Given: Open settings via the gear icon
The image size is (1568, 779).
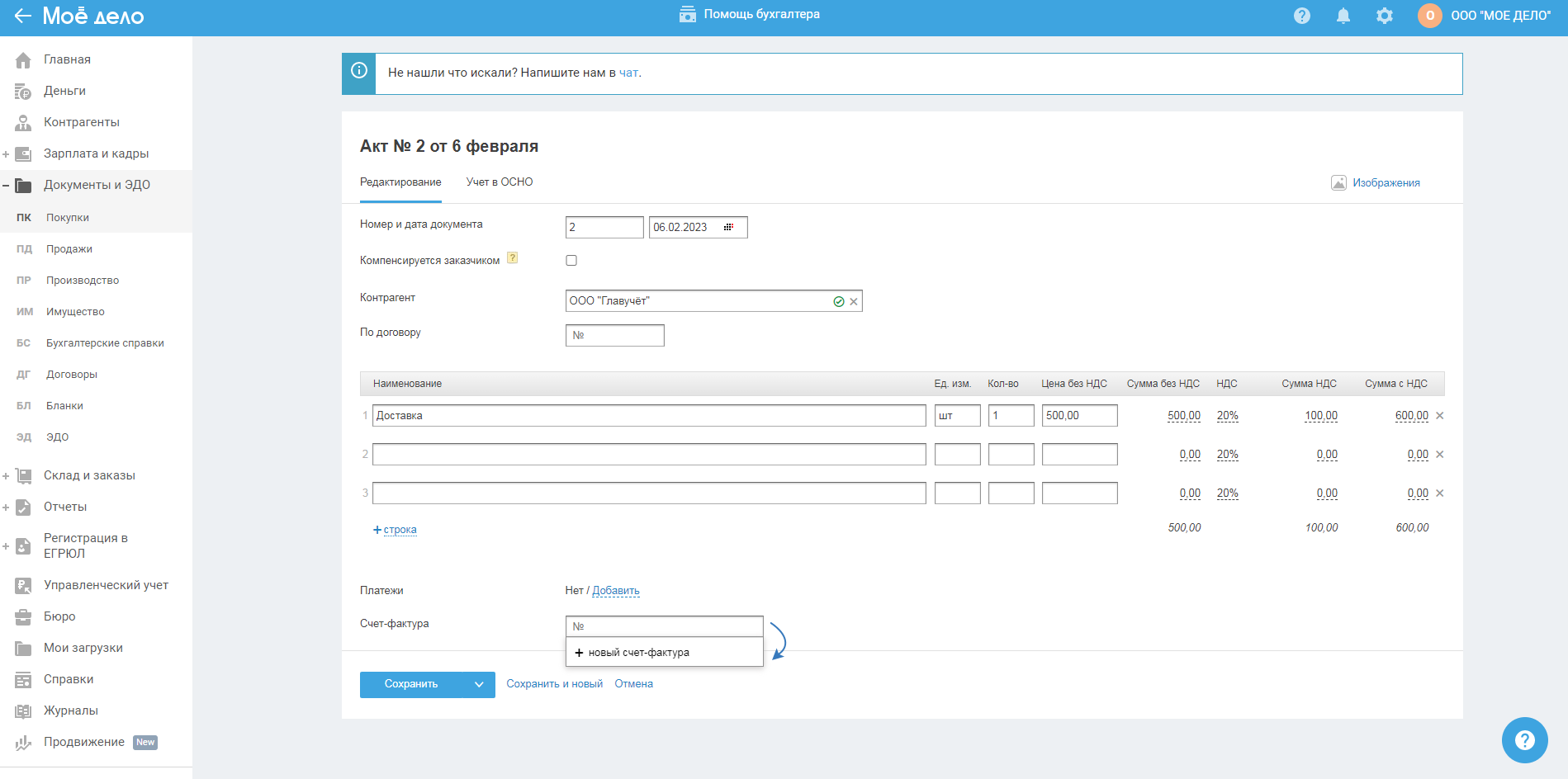Looking at the screenshot, I should pyautogui.click(x=1385, y=16).
